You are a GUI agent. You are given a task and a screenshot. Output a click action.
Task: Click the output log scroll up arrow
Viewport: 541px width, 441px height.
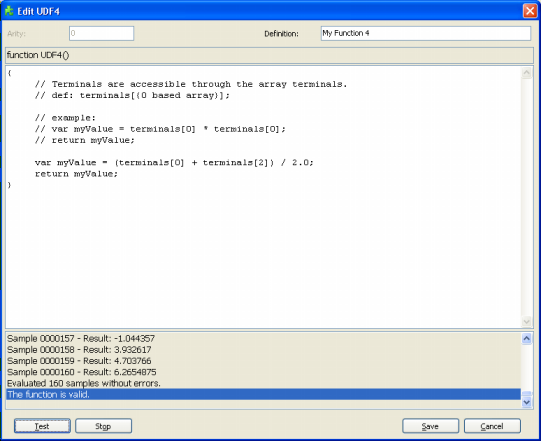tap(527, 339)
